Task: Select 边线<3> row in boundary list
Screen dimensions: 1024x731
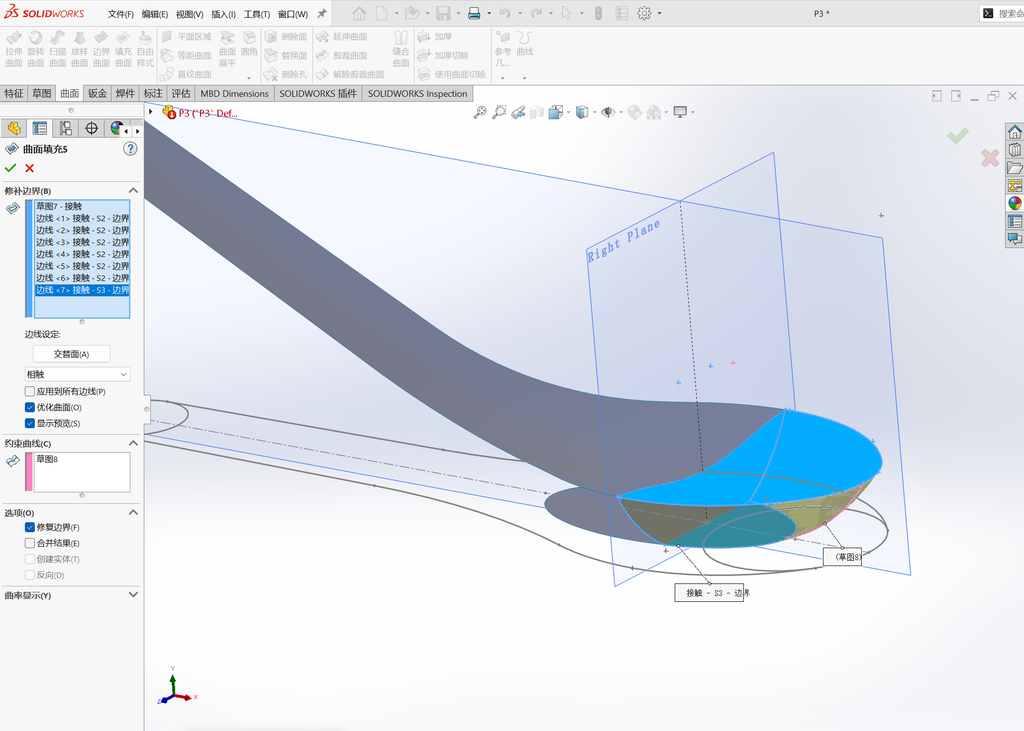Action: [82, 242]
